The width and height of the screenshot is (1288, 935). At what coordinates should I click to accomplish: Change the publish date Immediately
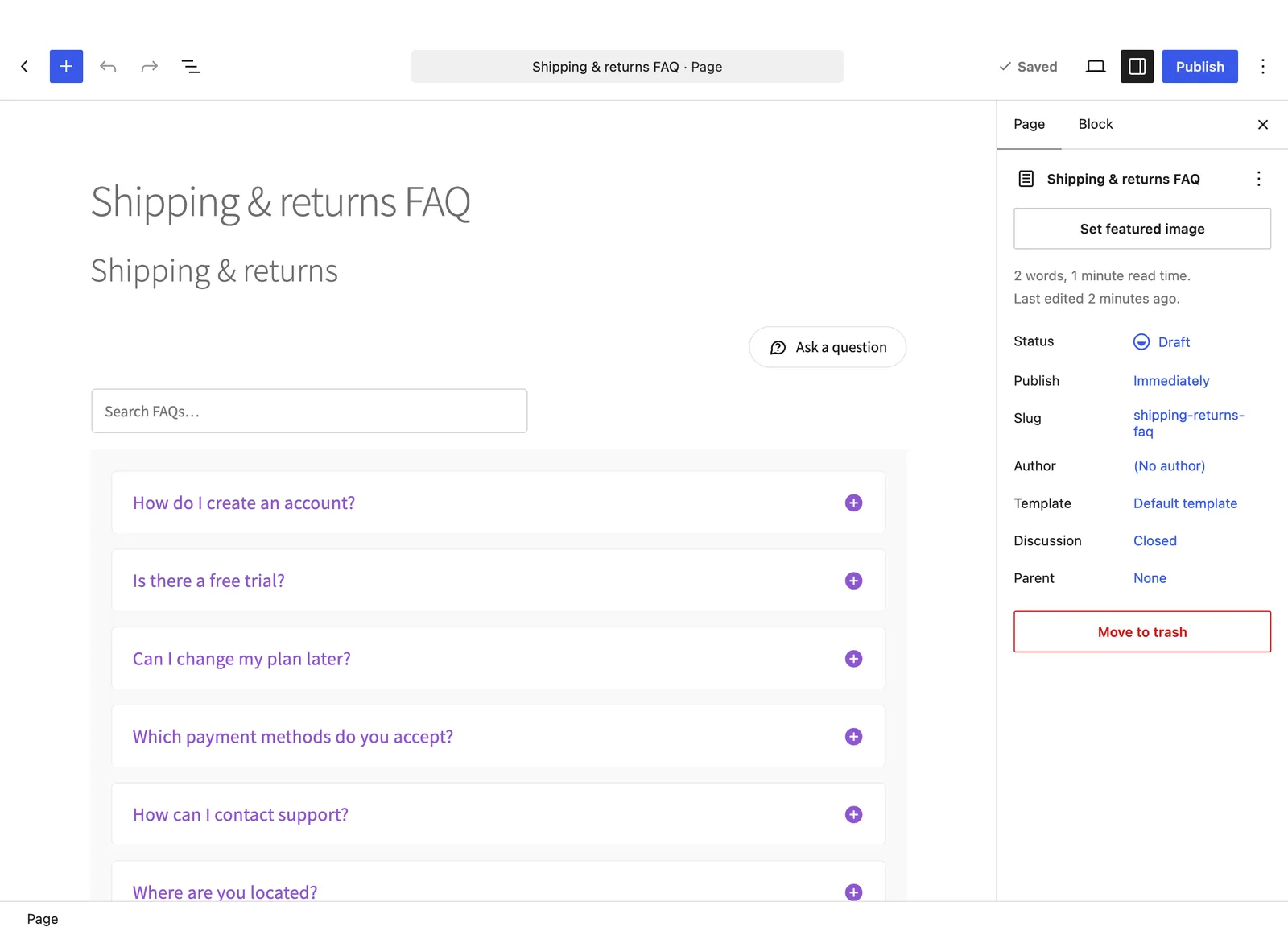(1170, 380)
